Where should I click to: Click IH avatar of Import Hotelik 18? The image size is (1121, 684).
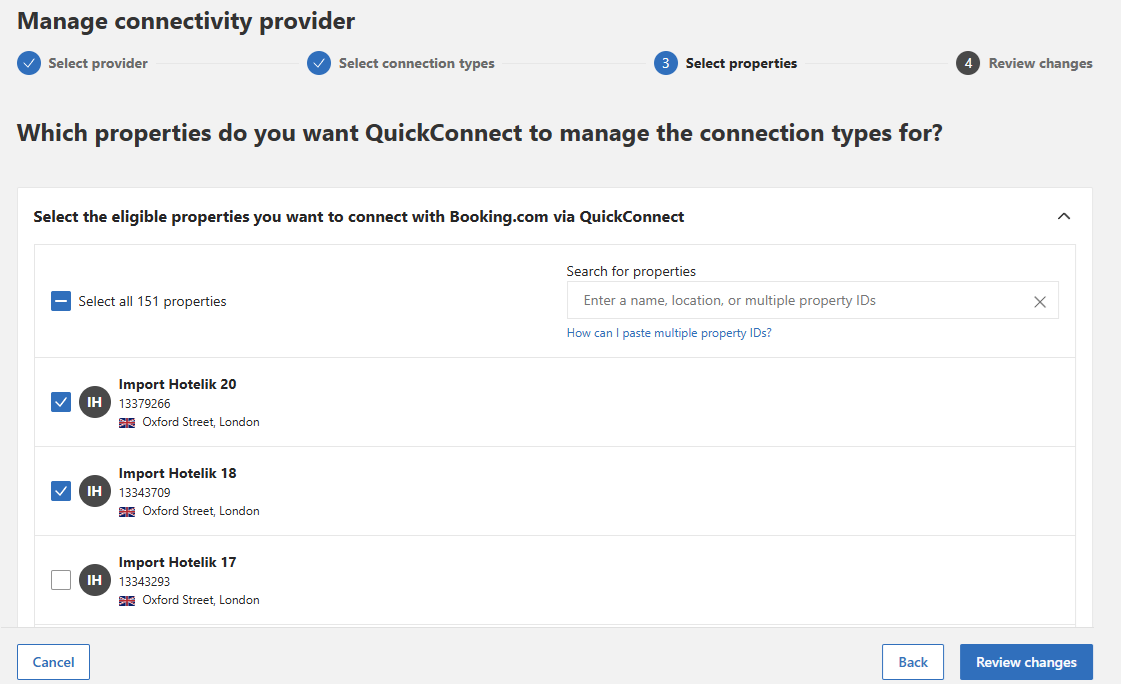click(x=95, y=491)
